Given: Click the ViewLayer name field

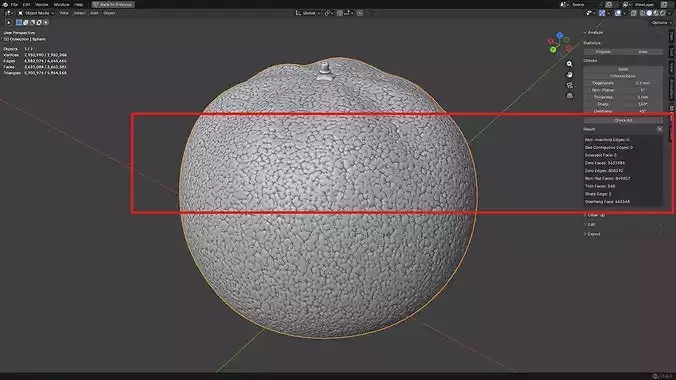Looking at the screenshot, I should coord(645,4).
